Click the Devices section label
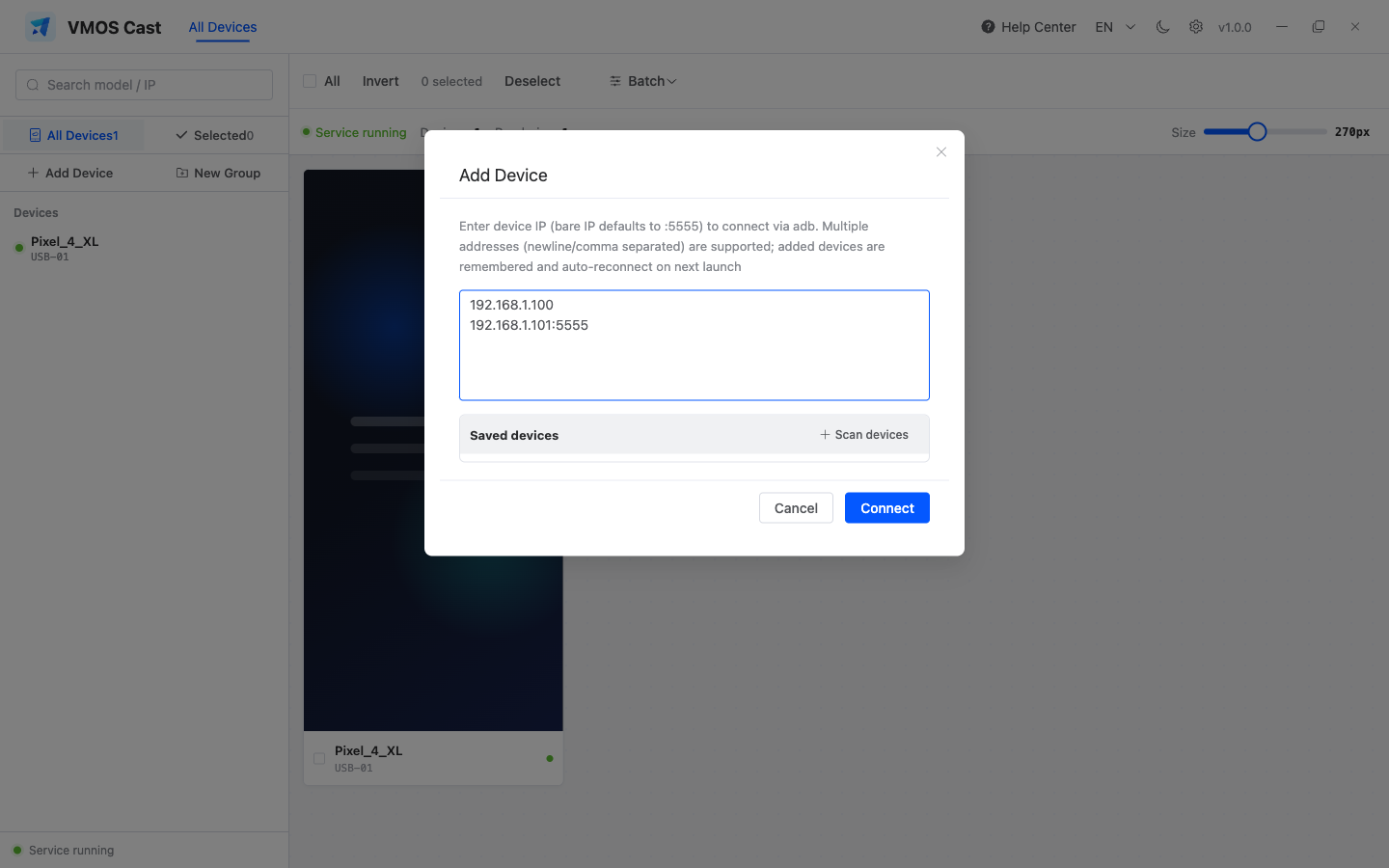 [x=36, y=212]
